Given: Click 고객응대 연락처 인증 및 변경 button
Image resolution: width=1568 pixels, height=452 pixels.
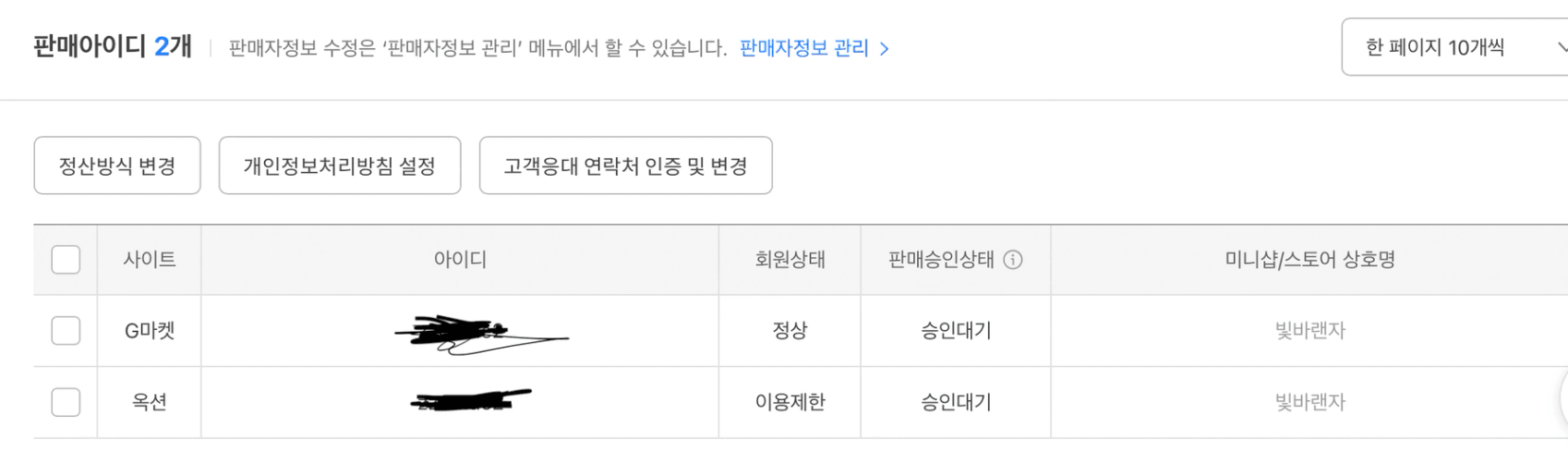Looking at the screenshot, I should 625,166.
